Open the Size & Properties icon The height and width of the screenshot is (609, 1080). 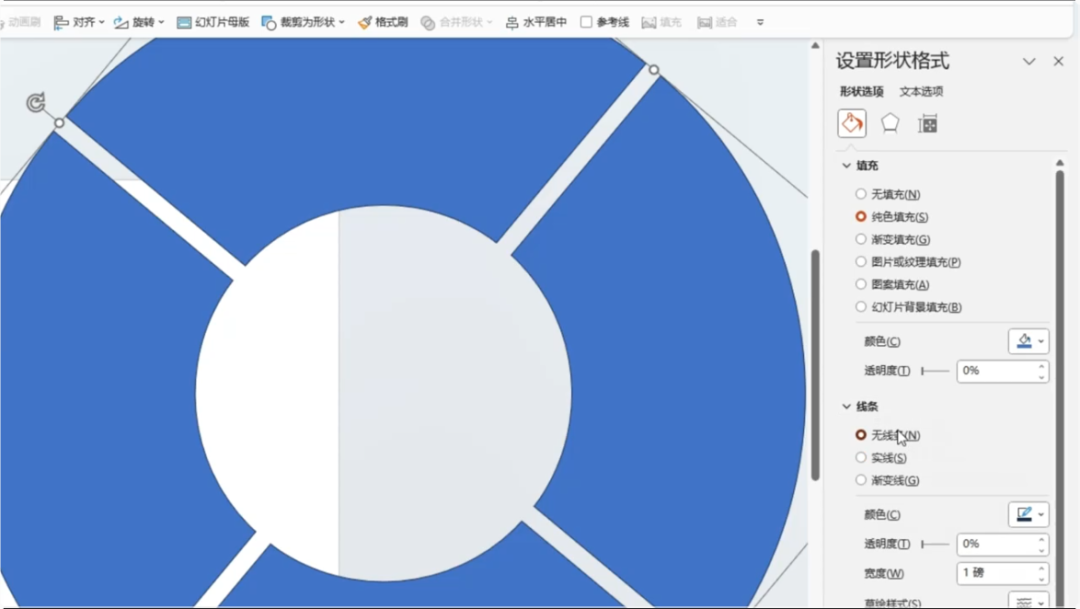[928, 124]
